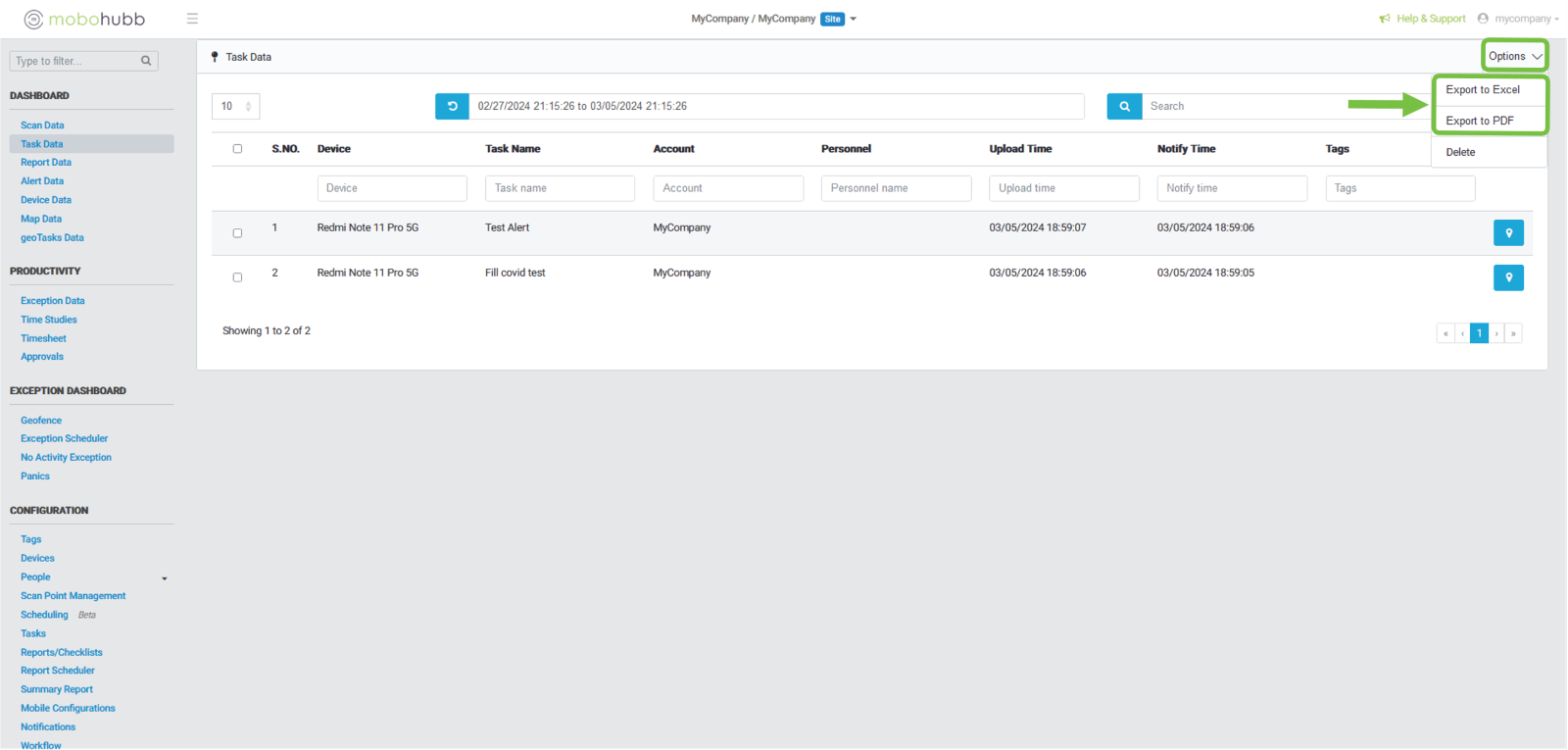The height and width of the screenshot is (750, 1568).
Task: Click the sidebar filter magnifier icon
Action: tap(146, 61)
